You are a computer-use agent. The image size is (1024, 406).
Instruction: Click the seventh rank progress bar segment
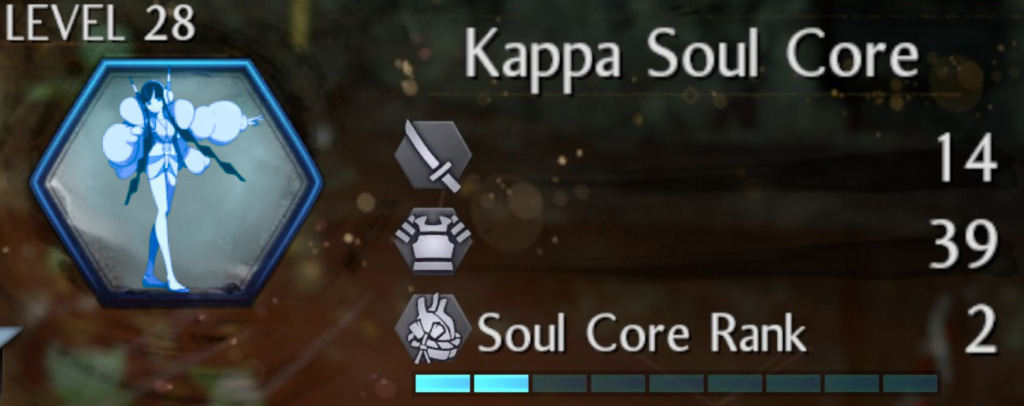click(x=793, y=383)
